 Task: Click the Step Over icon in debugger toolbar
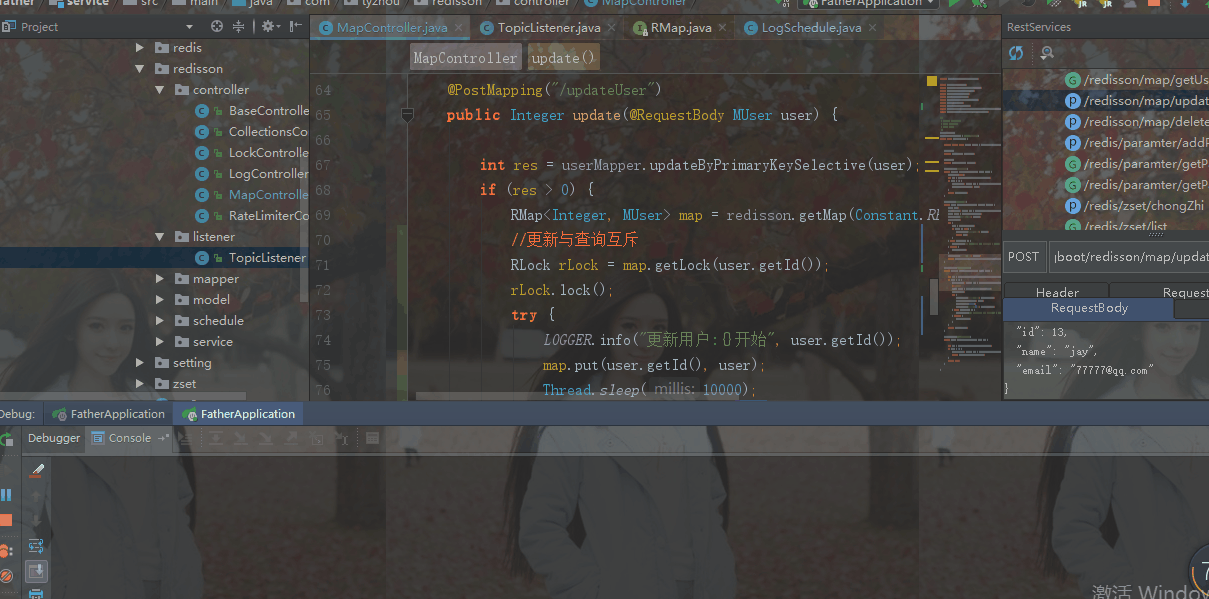point(216,438)
